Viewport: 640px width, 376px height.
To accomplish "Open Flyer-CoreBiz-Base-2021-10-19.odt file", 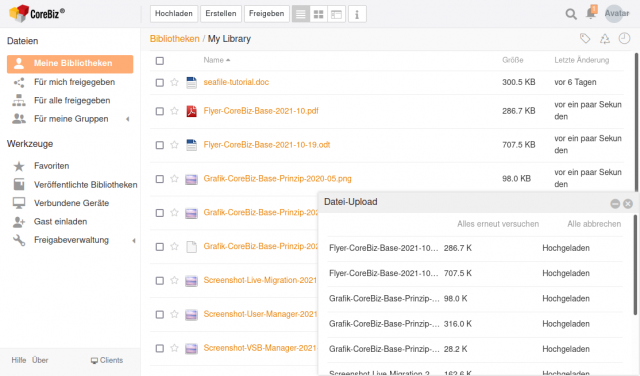I will point(267,145).
